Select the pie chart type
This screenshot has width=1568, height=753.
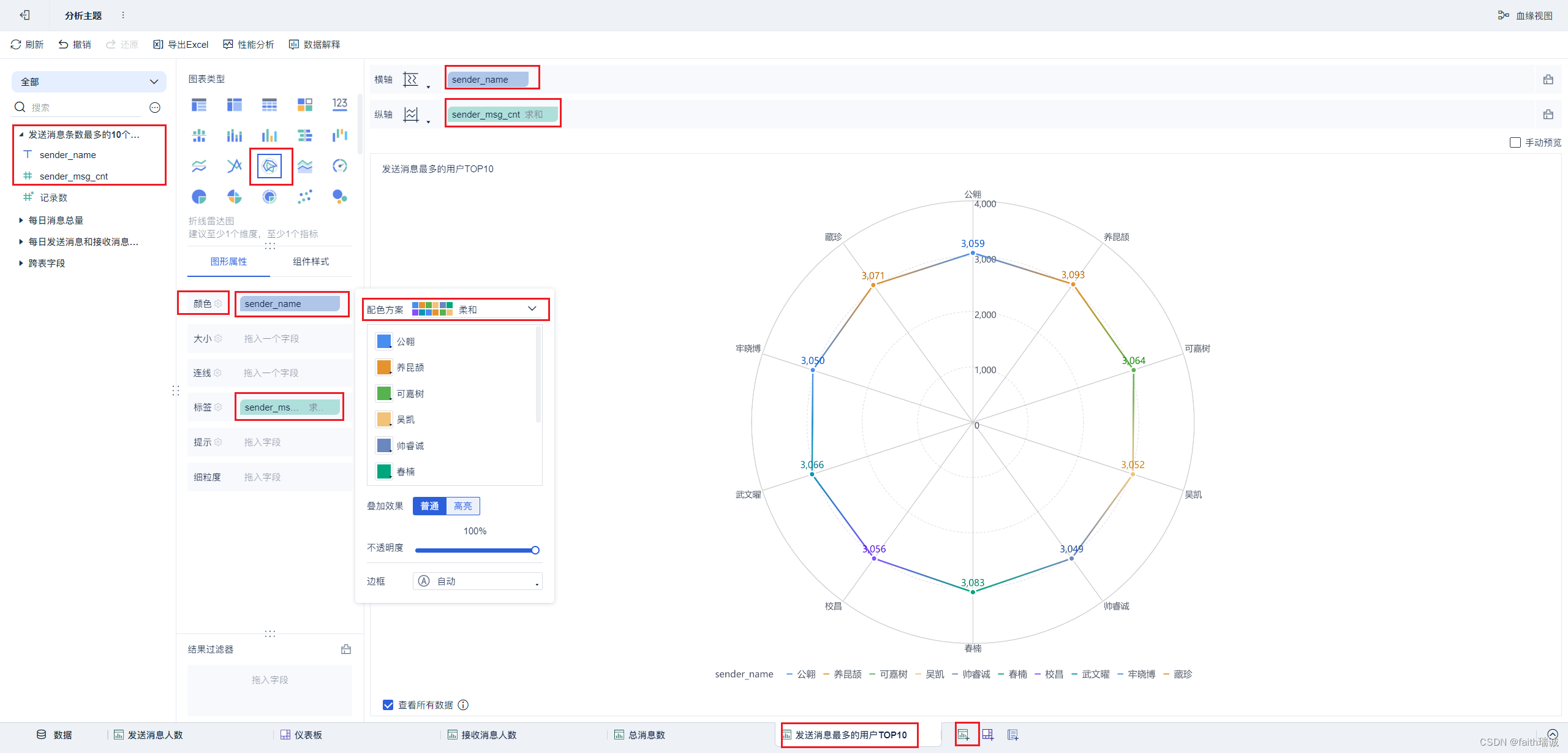tap(199, 197)
